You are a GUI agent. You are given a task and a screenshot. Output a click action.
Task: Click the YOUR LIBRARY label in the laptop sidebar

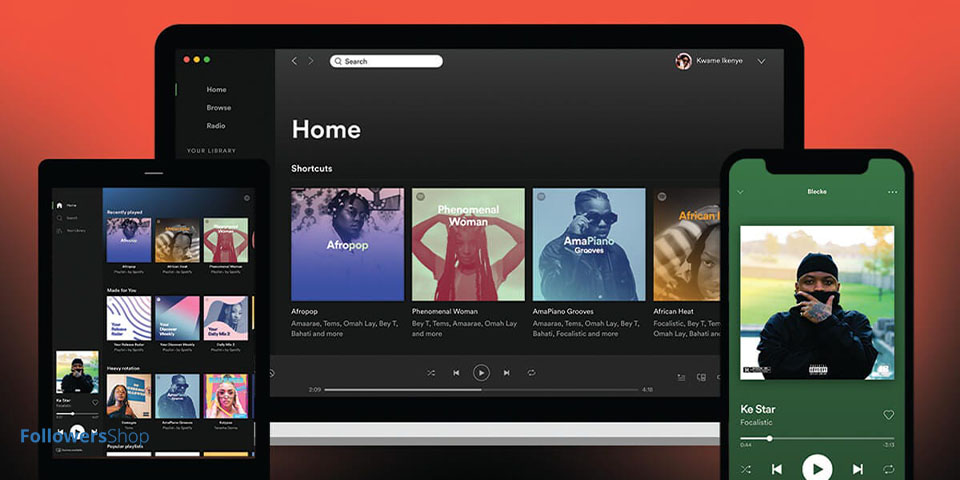point(211,151)
